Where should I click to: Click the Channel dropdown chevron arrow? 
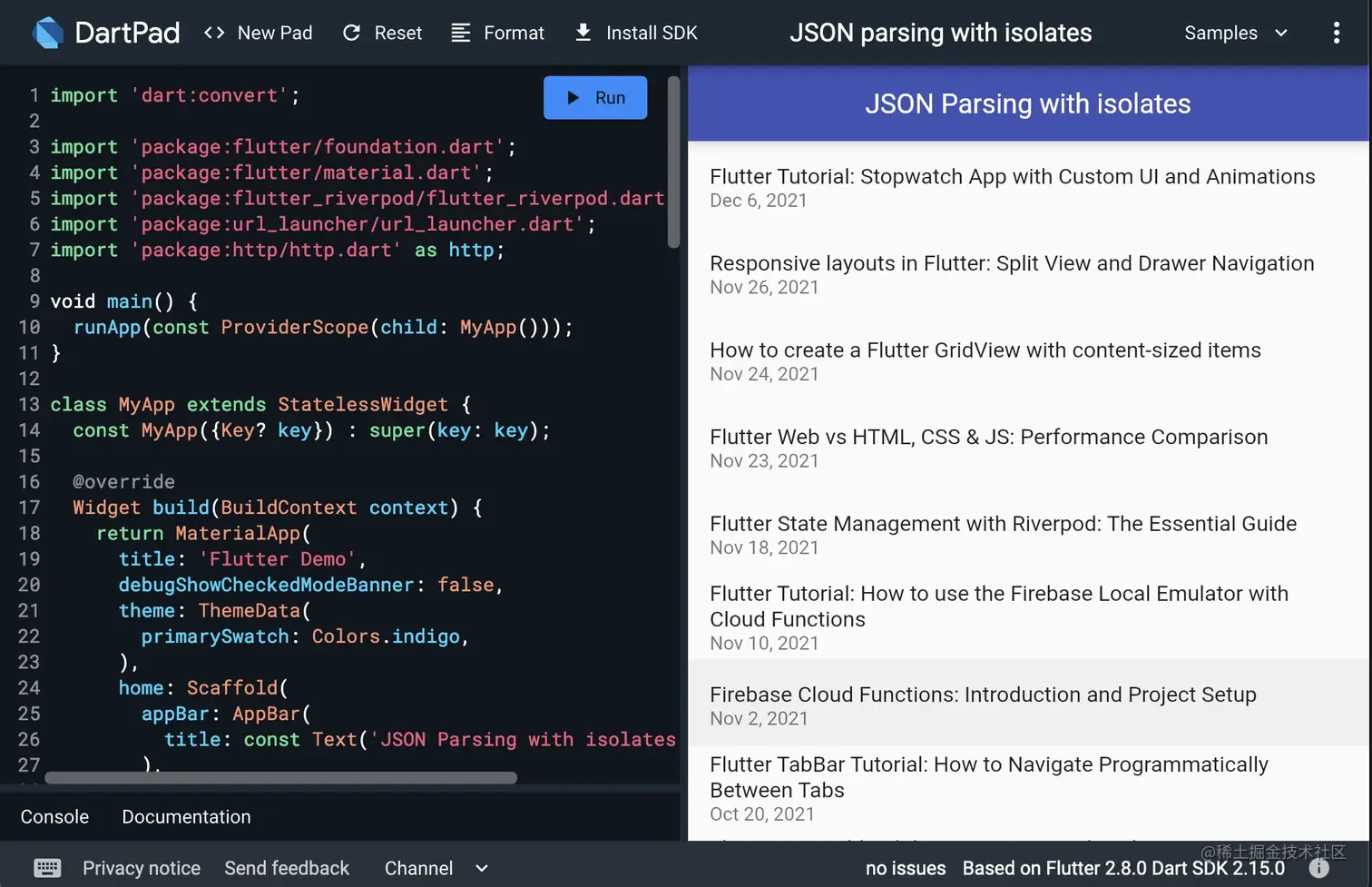pyautogui.click(x=482, y=869)
